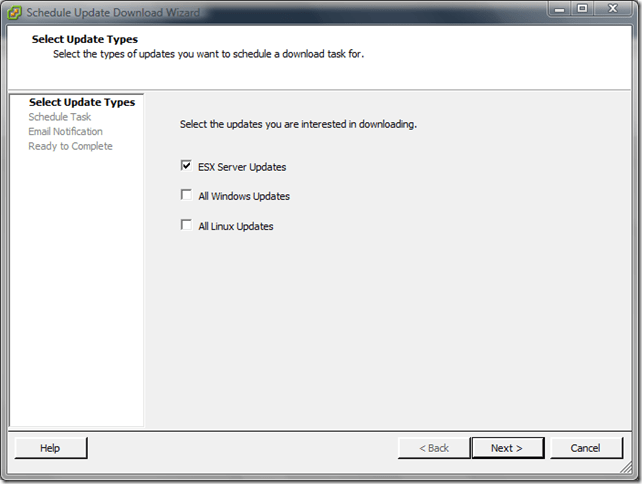Click the greyed-out < Back button
This screenshot has width=642, height=484.
coord(434,448)
